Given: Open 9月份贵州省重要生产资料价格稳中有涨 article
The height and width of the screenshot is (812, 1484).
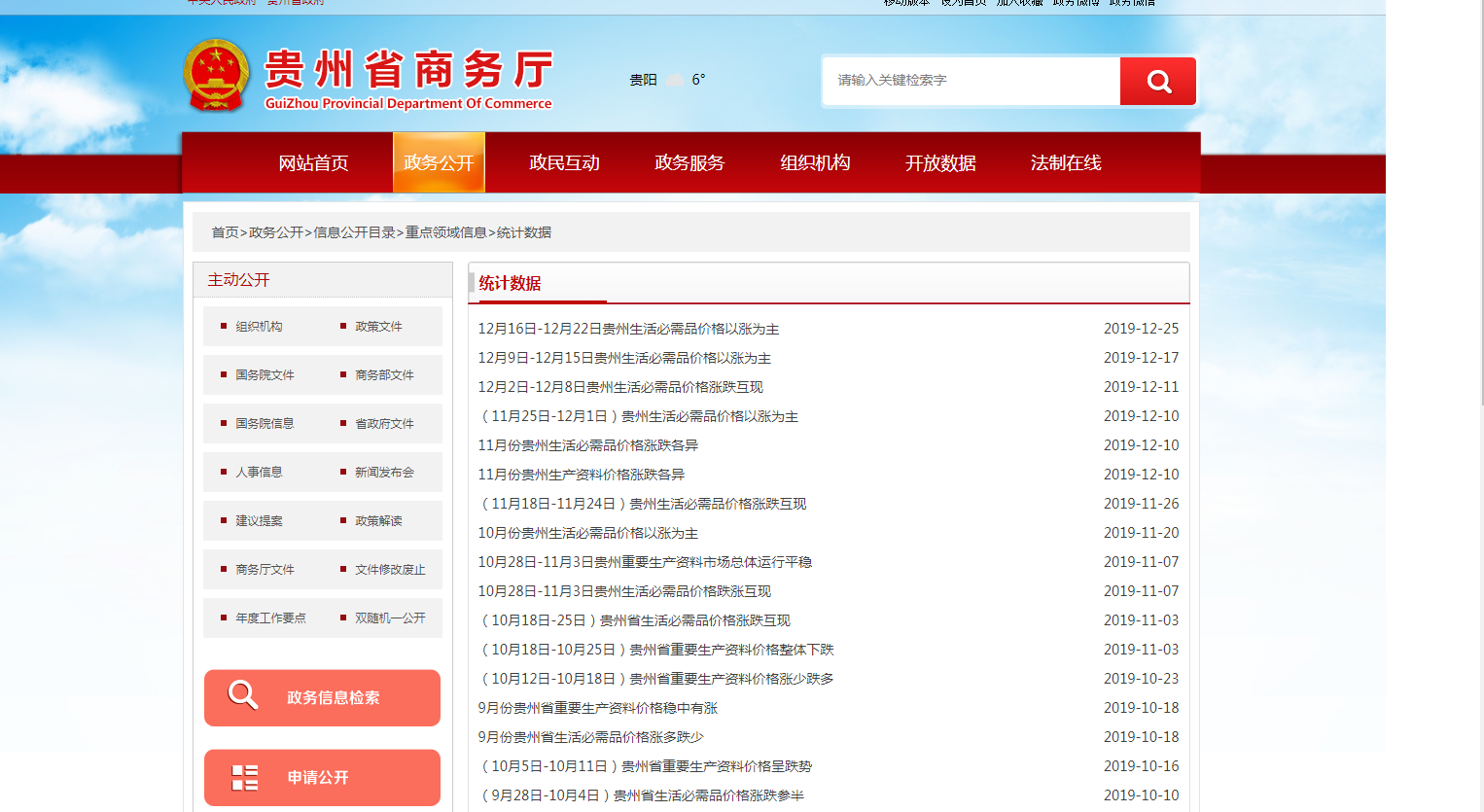Looking at the screenshot, I should (x=597, y=708).
